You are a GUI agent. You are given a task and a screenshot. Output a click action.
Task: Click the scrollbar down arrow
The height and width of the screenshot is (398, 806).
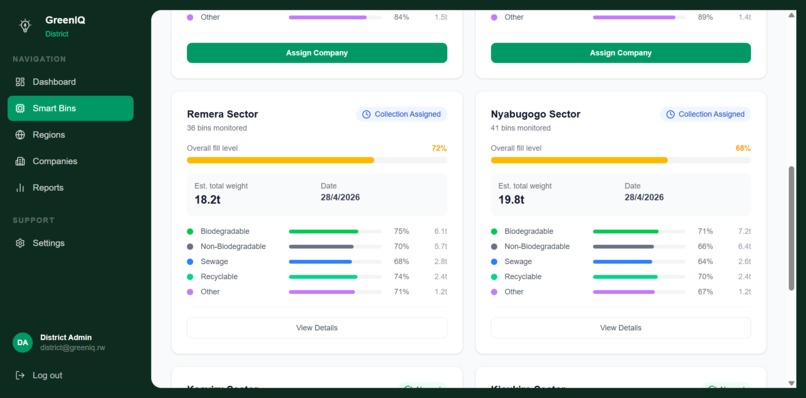point(791,383)
